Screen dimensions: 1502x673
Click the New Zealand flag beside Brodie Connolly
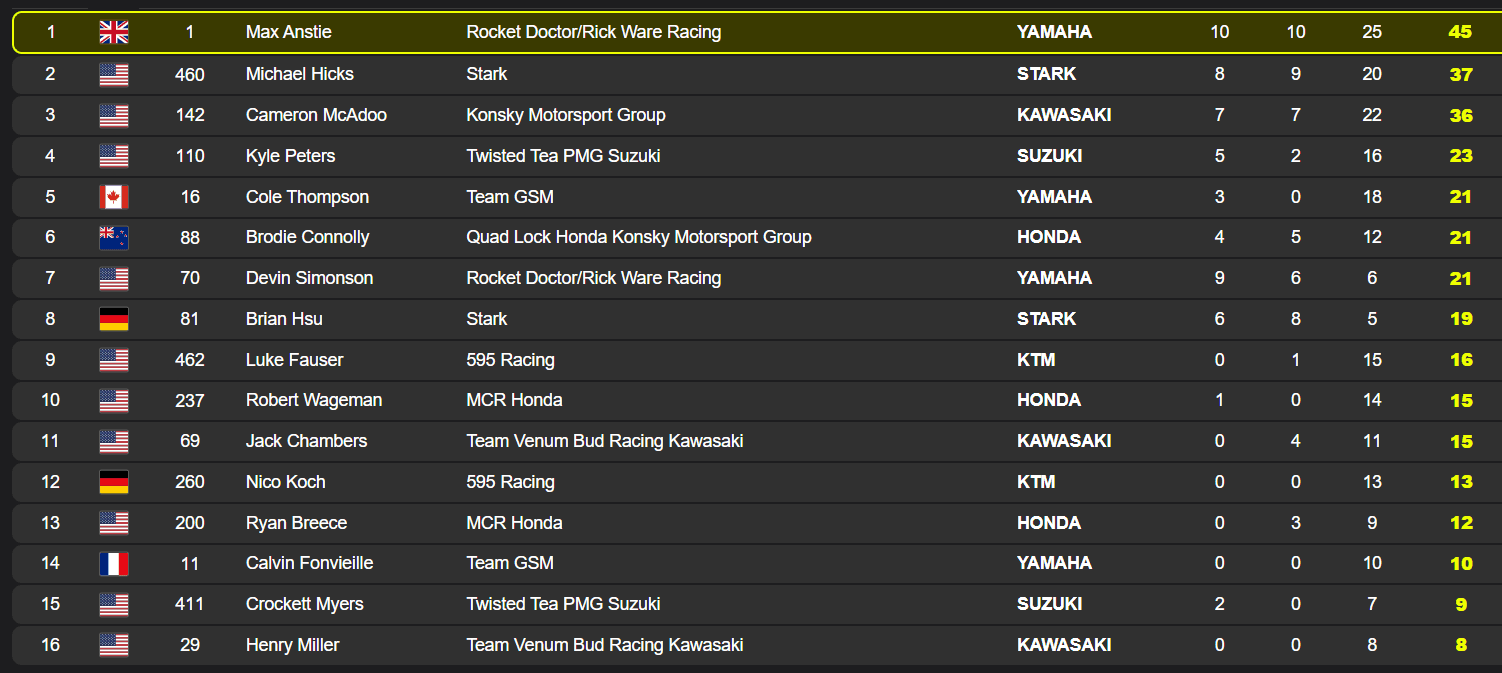pyautogui.click(x=114, y=237)
